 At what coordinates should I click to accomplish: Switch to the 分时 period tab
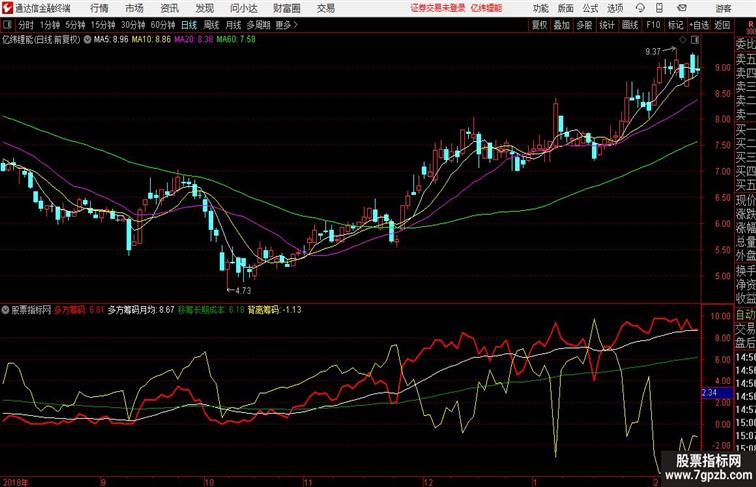coord(26,25)
